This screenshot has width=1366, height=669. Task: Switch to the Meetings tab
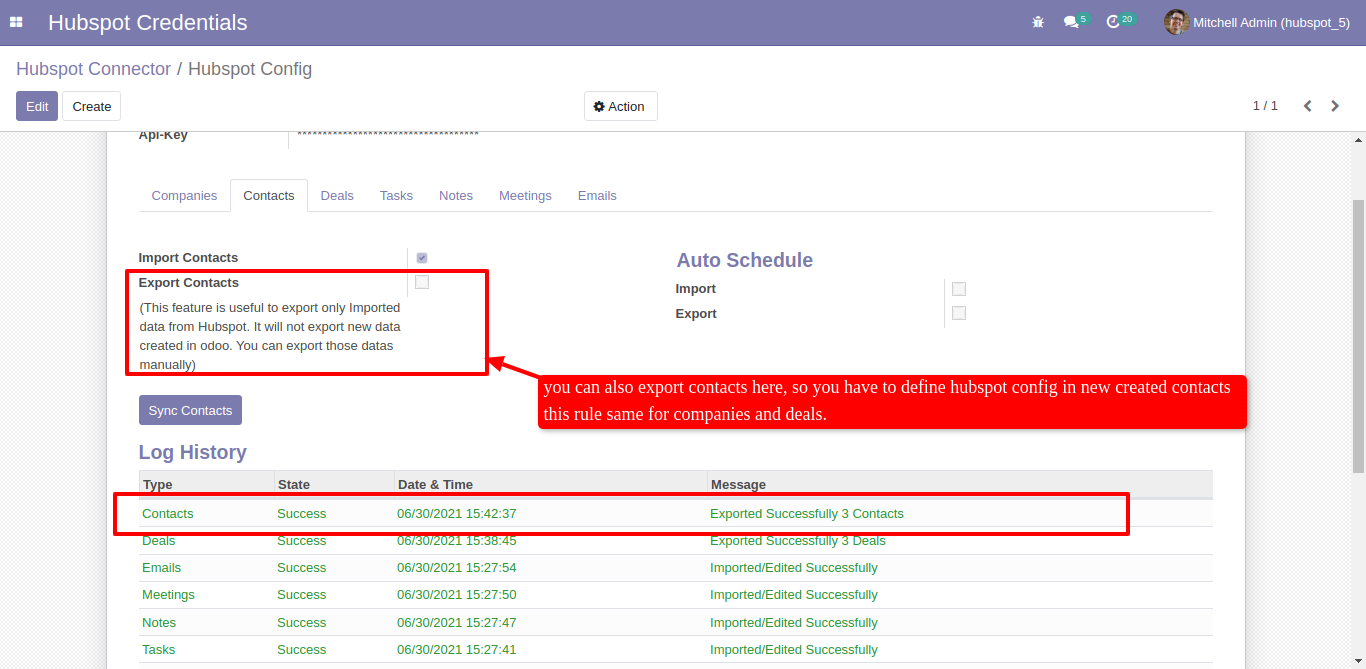[x=525, y=196]
